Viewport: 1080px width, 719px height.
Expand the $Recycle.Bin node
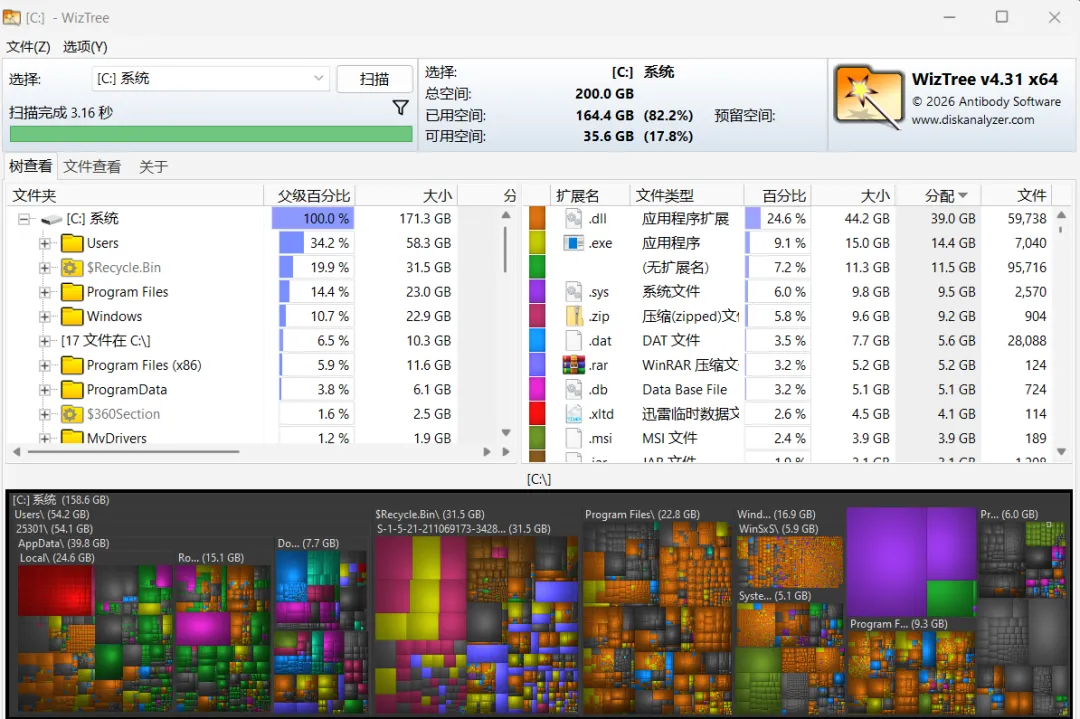pos(45,267)
